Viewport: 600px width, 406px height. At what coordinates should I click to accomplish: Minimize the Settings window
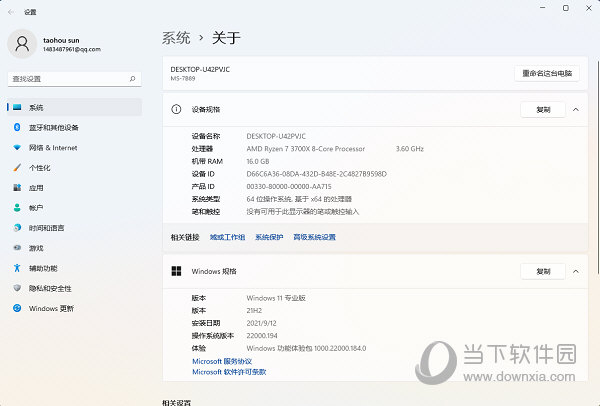(542, 8)
